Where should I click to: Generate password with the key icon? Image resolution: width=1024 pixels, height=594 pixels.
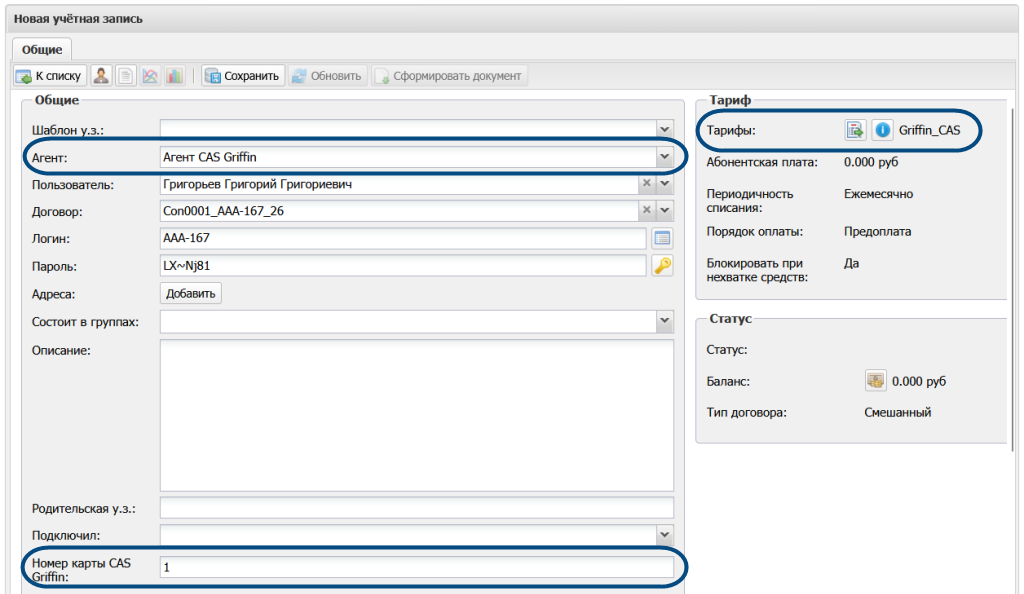pos(662,266)
